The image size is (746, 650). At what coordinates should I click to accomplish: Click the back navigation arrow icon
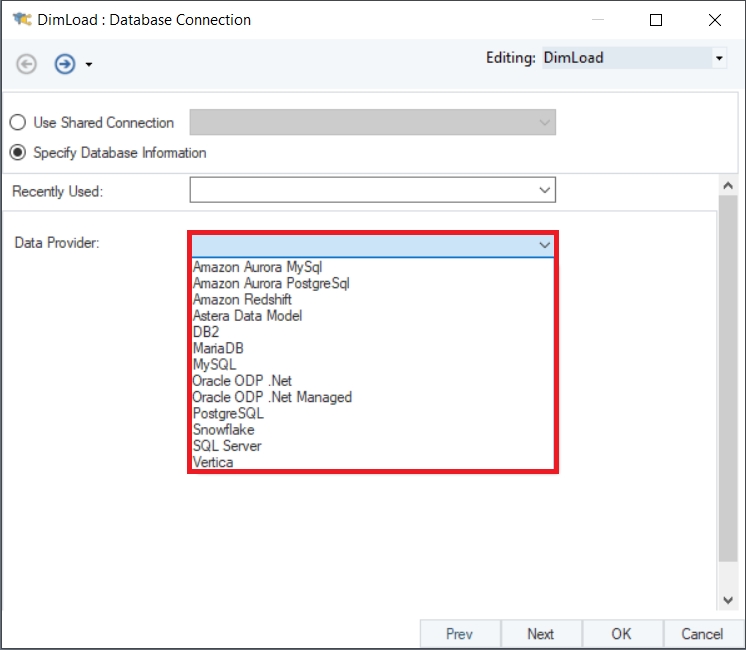pos(26,64)
